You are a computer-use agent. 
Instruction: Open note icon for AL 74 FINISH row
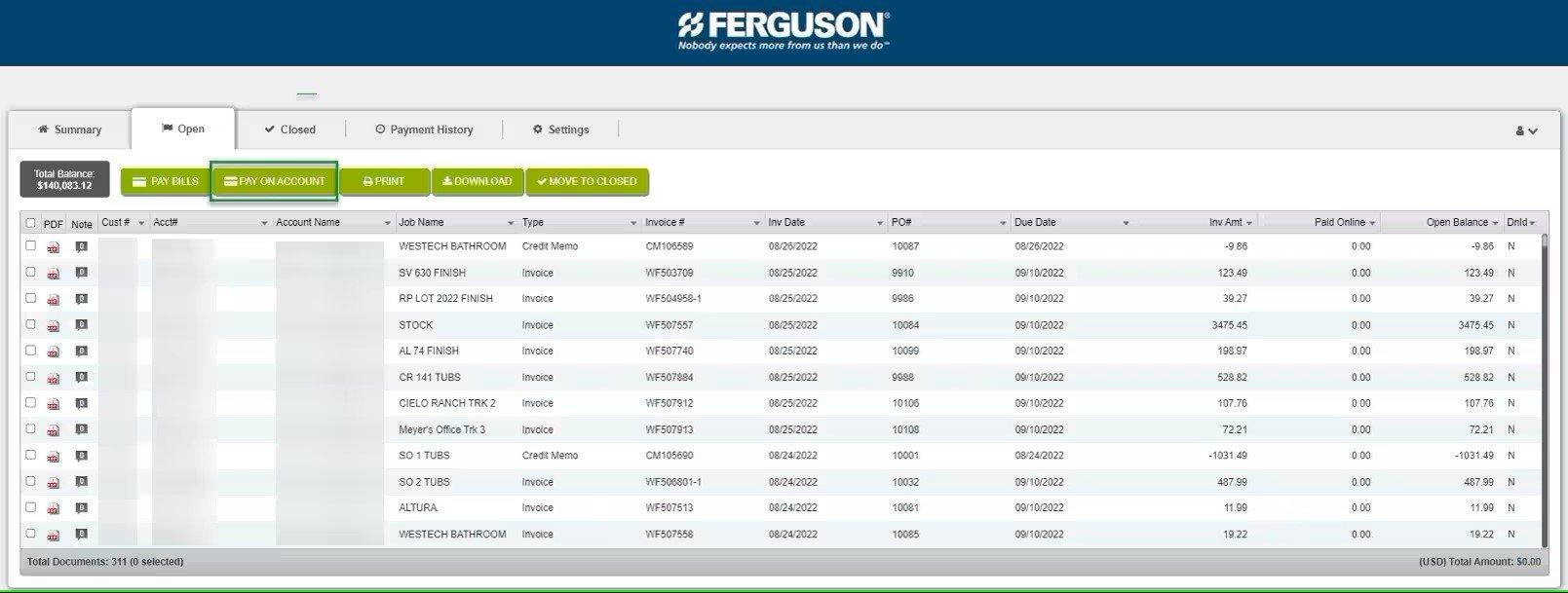click(x=81, y=351)
